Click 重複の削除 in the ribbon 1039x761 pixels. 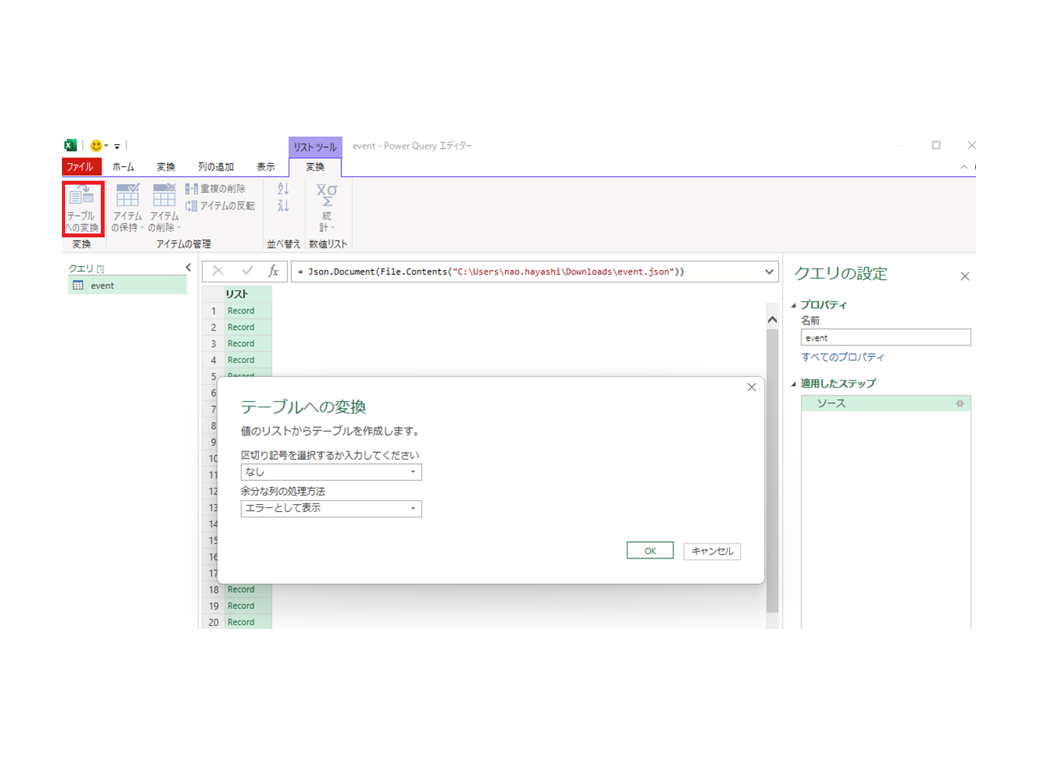point(215,189)
